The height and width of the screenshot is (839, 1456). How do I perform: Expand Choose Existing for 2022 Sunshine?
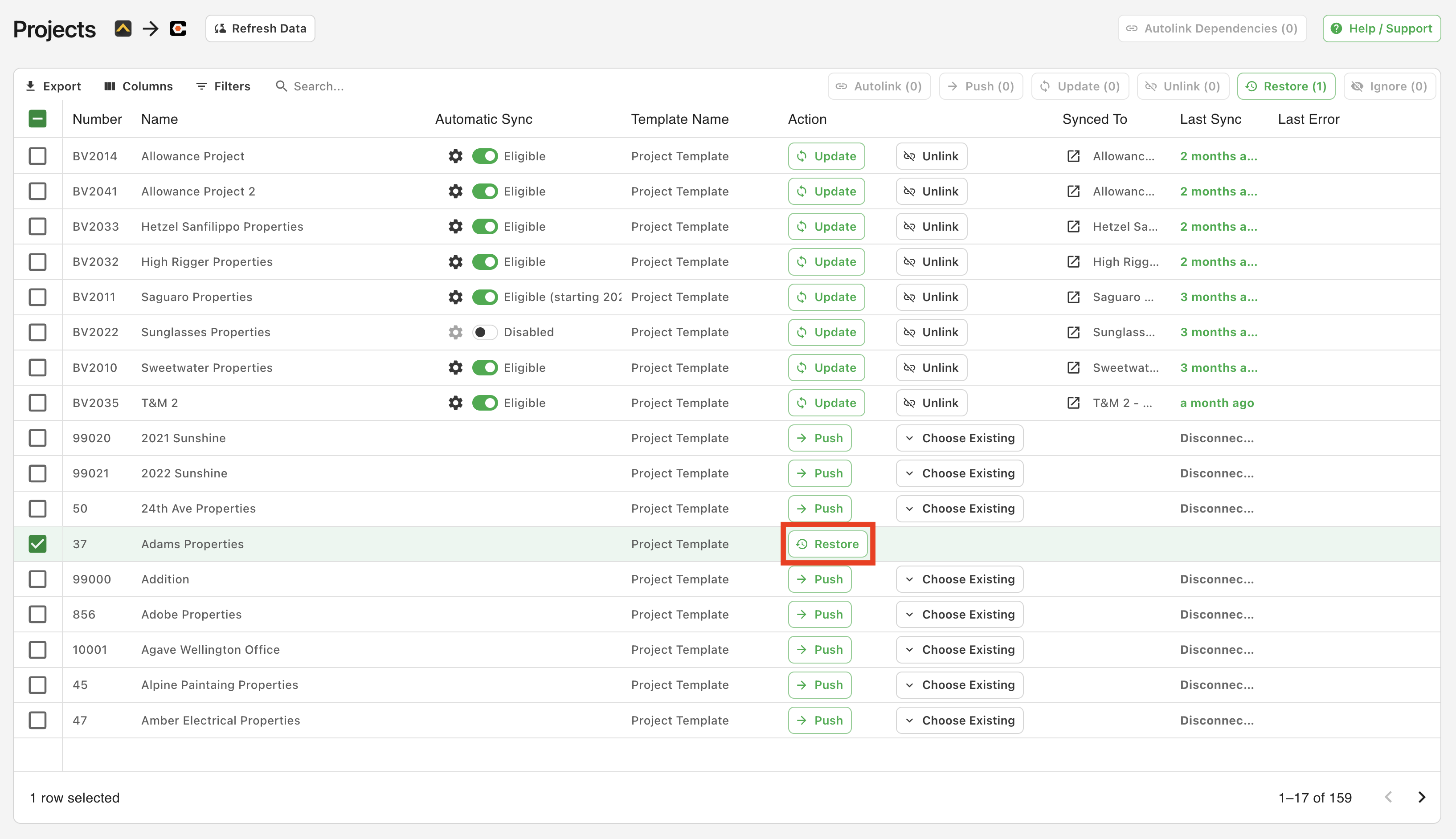pyautogui.click(x=960, y=473)
